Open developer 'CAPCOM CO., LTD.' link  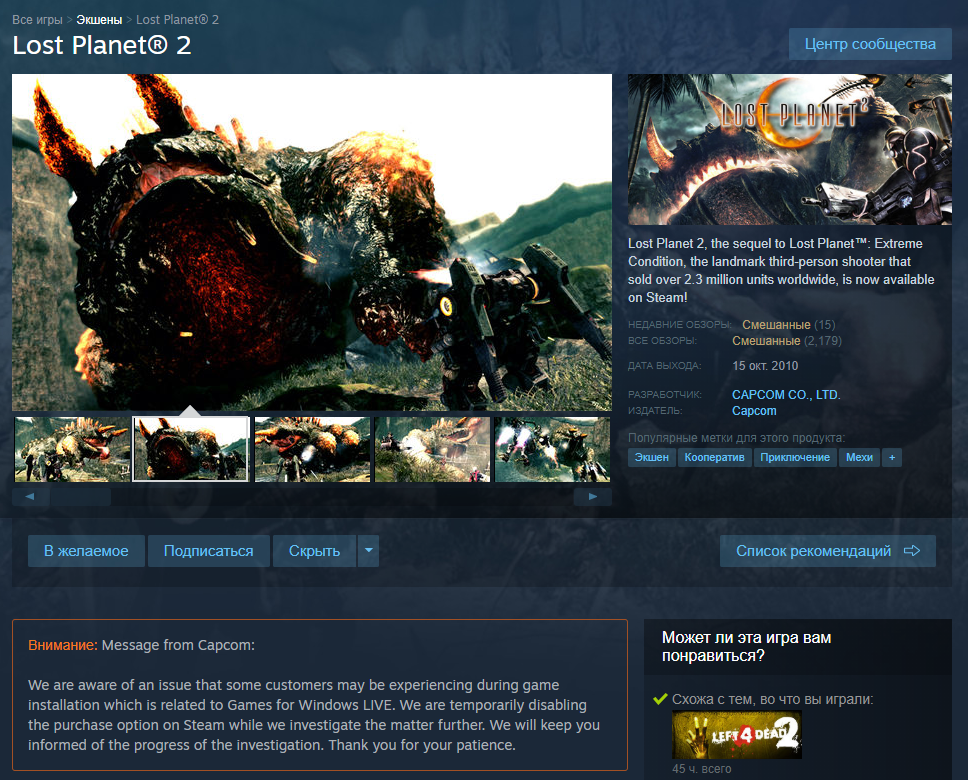(x=786, y=395)
